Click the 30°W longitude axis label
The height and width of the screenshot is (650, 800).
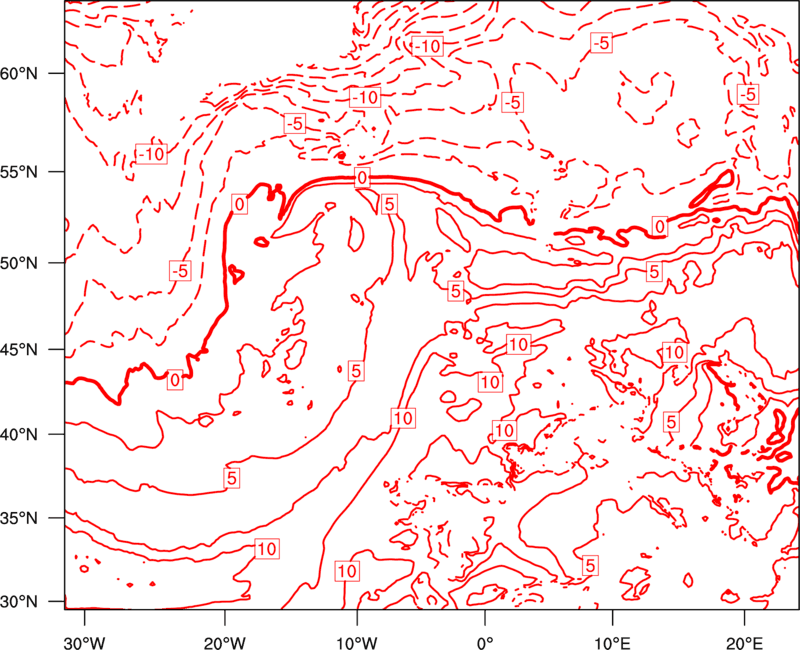point(85,643)
